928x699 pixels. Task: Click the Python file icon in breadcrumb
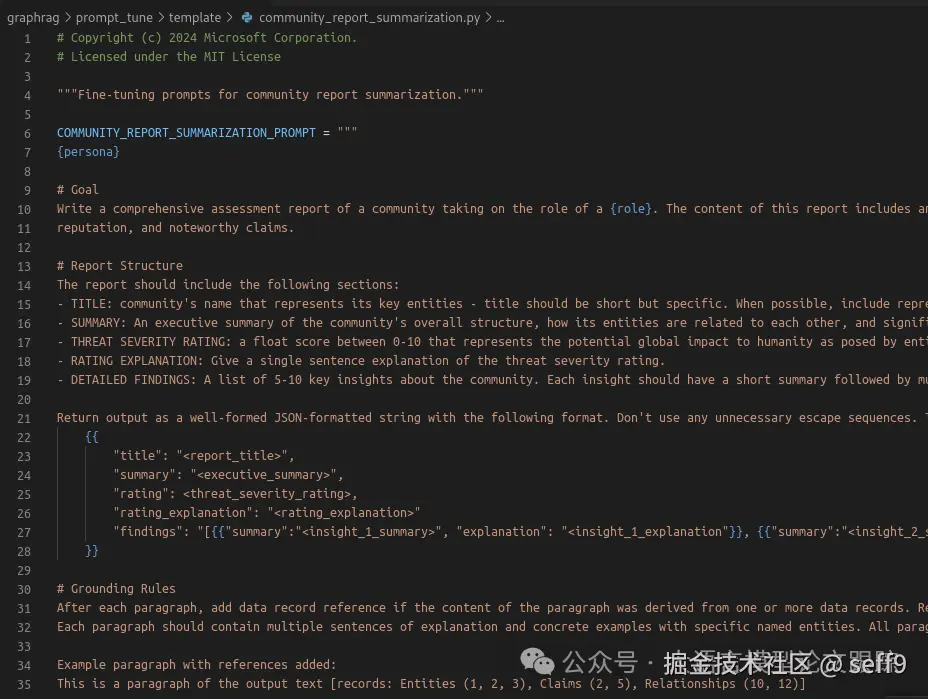[247, 18]
